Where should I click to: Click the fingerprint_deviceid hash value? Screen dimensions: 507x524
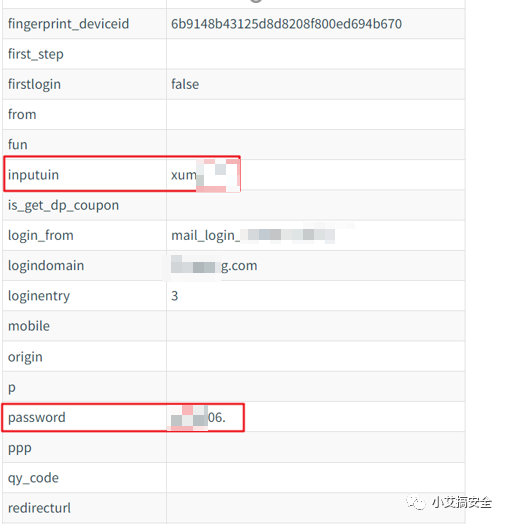tap(286, 24)
